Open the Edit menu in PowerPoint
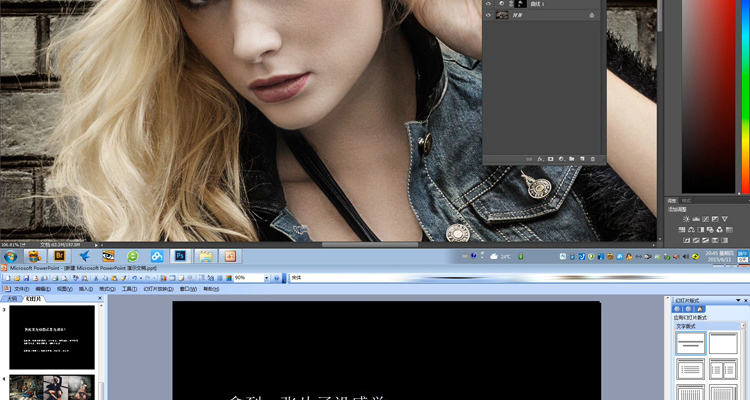 [43, 289]
